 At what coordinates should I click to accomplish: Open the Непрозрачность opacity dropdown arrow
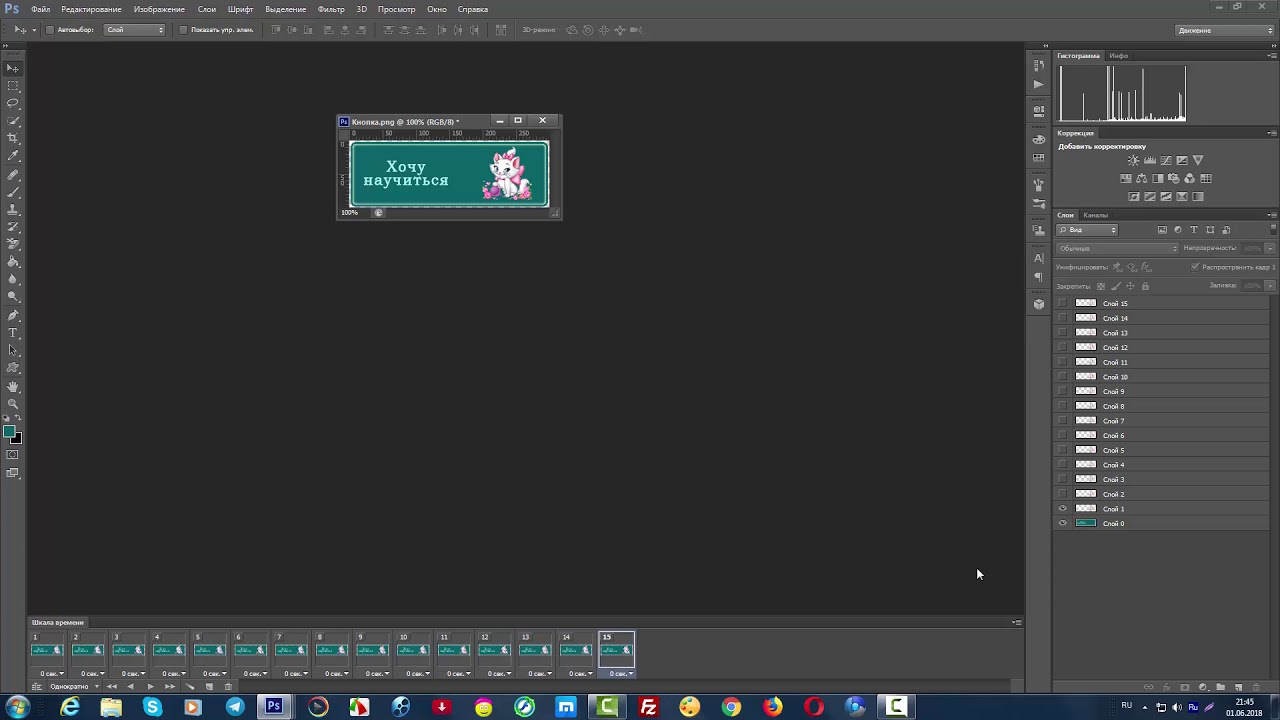1270,248
